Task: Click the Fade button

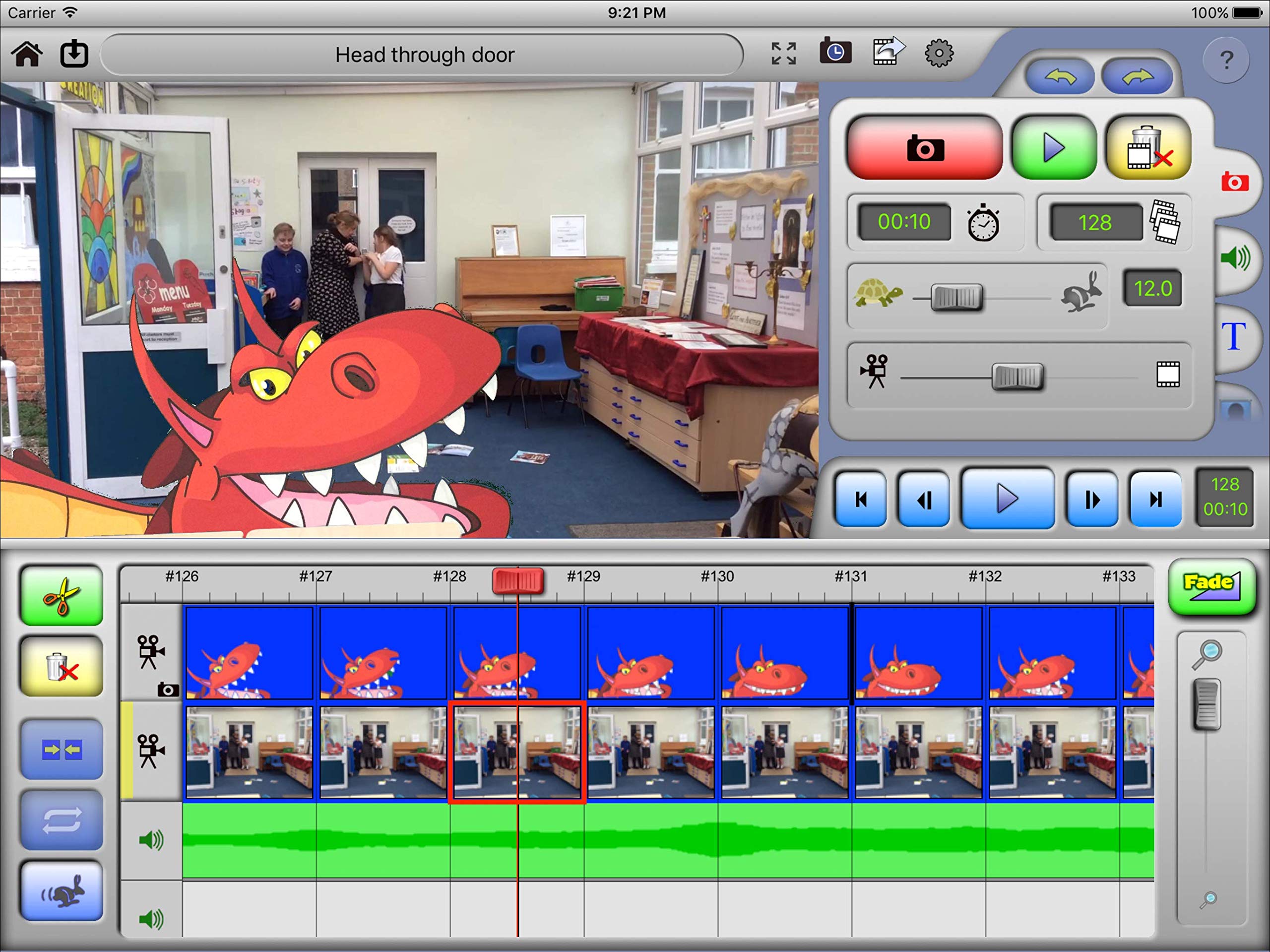Action: [1211, 586]
